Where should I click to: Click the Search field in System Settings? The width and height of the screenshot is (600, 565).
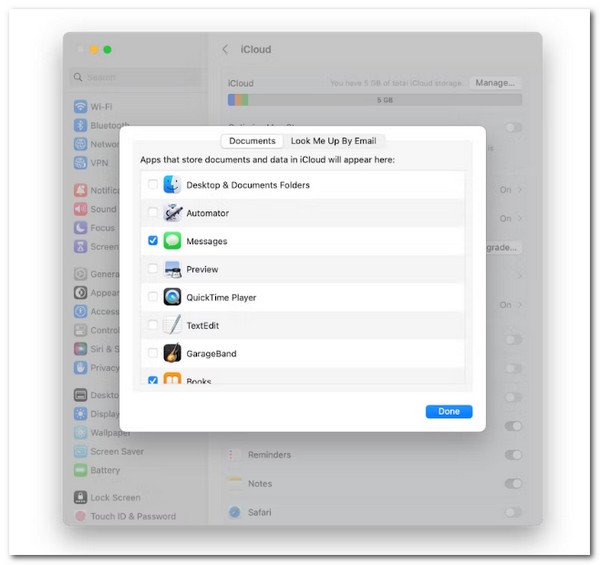[x=137, y=77]
